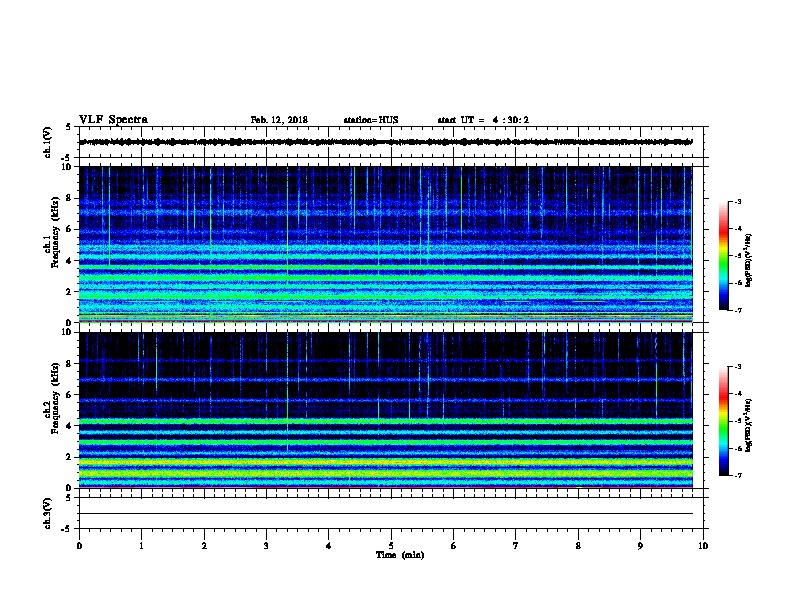Click the ch.1 spectrogram color scale bar

click(x=724, y=256)
